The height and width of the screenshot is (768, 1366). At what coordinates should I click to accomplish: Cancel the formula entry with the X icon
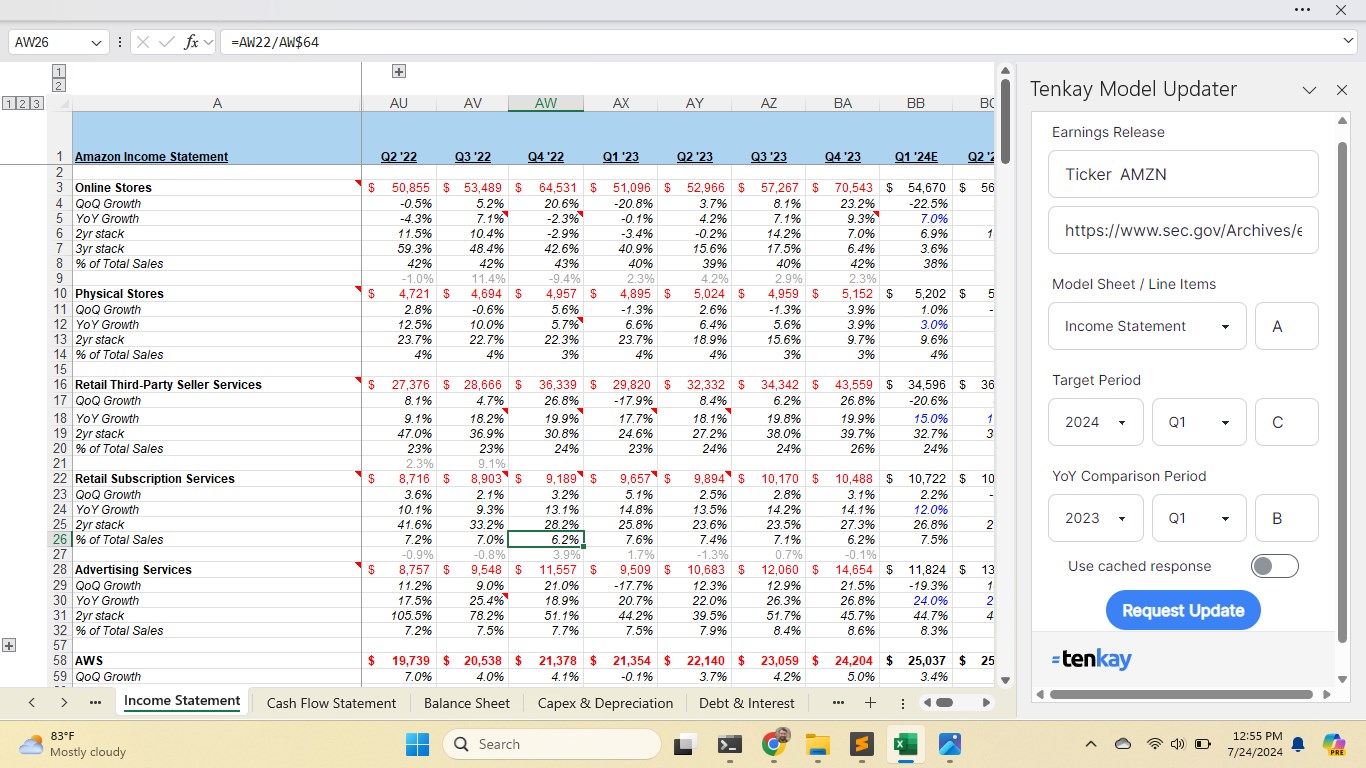[x=143, y=42]
